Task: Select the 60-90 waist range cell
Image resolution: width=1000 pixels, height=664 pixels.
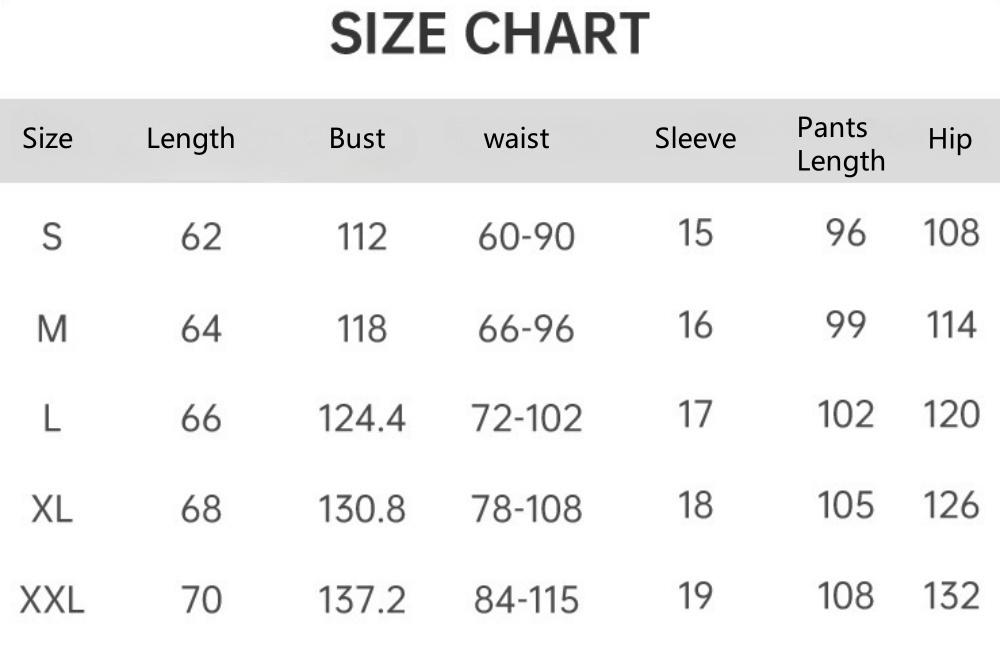Action: pyautogui.click(x=526, y=237)
